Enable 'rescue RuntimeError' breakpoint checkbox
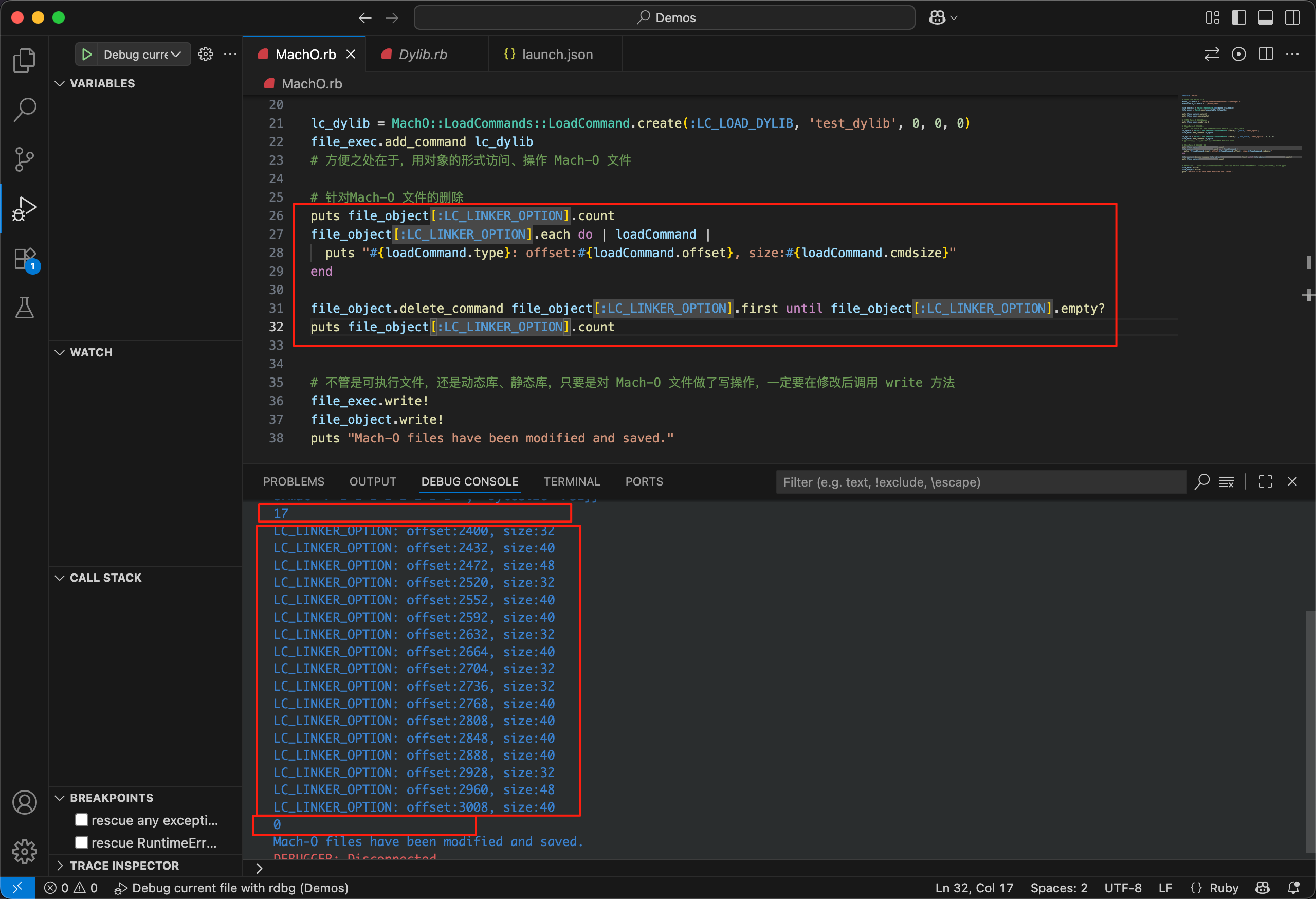 [x=82, y=842]
